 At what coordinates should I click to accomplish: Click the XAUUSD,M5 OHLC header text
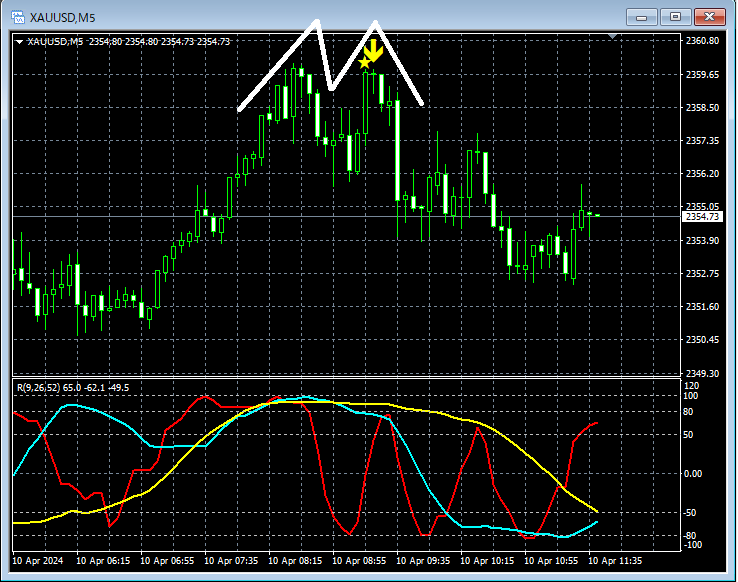coord(128,41)
